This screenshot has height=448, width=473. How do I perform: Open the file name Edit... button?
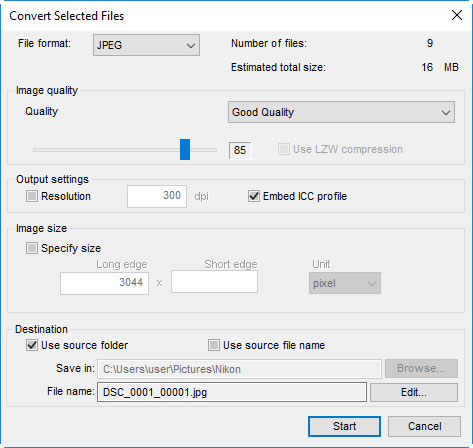[414, 392]
